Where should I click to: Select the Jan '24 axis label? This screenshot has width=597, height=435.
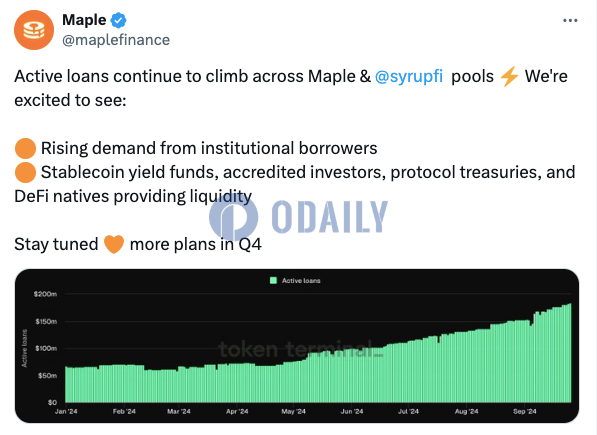click(x=66, y=411)
